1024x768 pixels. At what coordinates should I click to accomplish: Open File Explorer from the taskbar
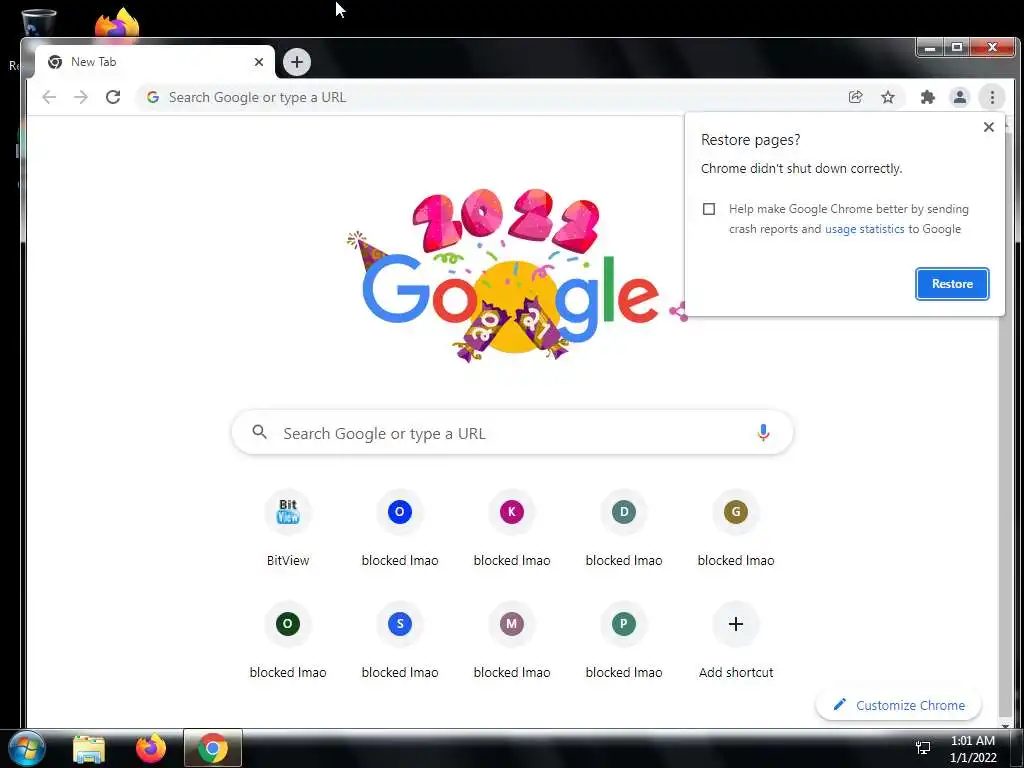pos(89,748)
